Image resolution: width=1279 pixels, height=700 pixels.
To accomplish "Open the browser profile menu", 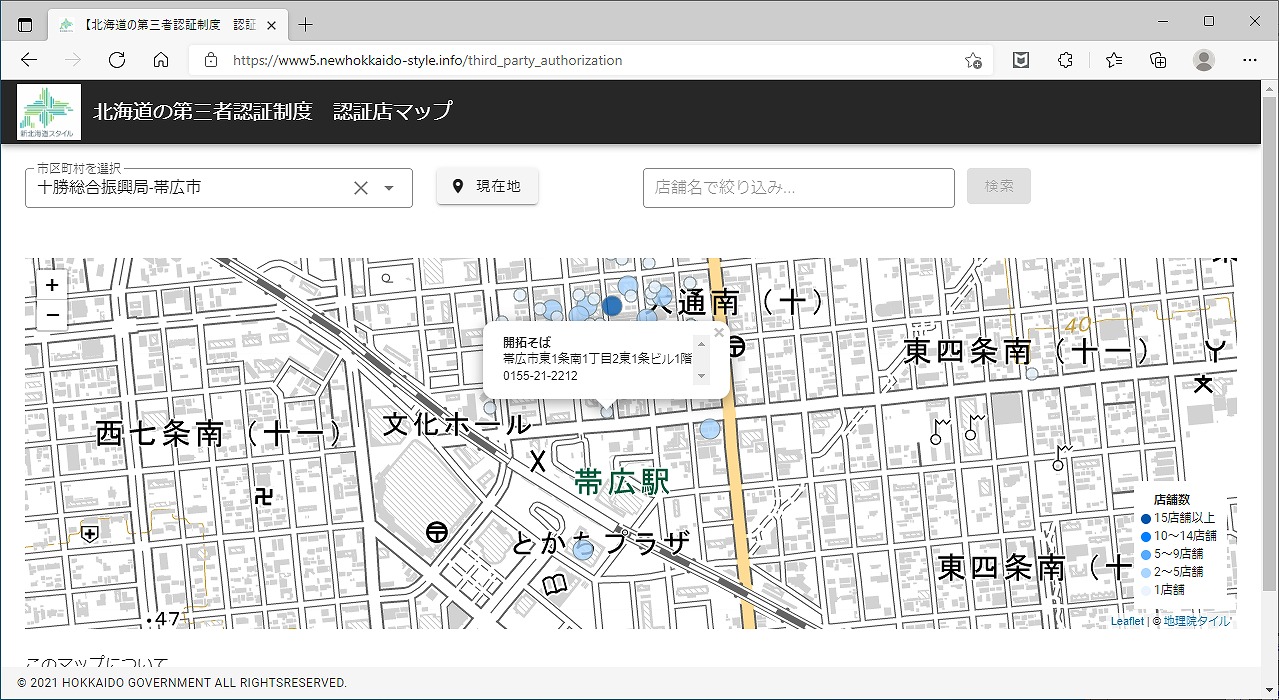I will coord(1204,60).
